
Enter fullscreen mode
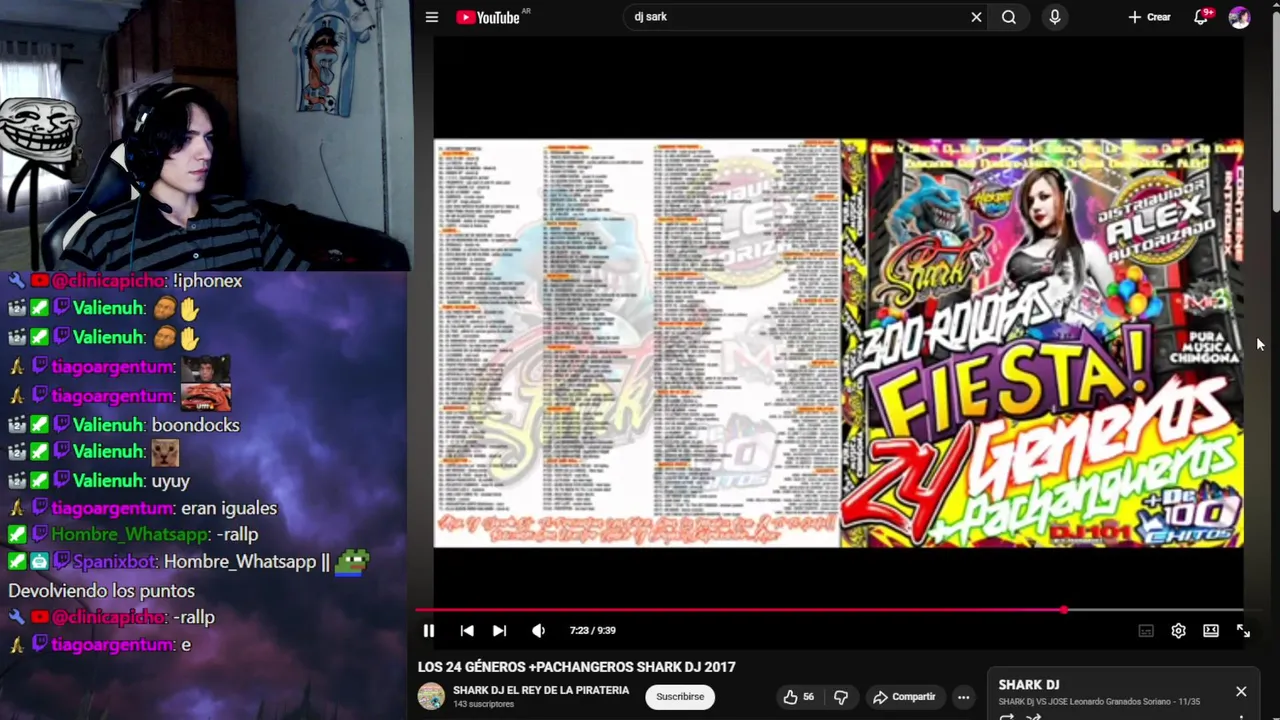click(1243, 630)
